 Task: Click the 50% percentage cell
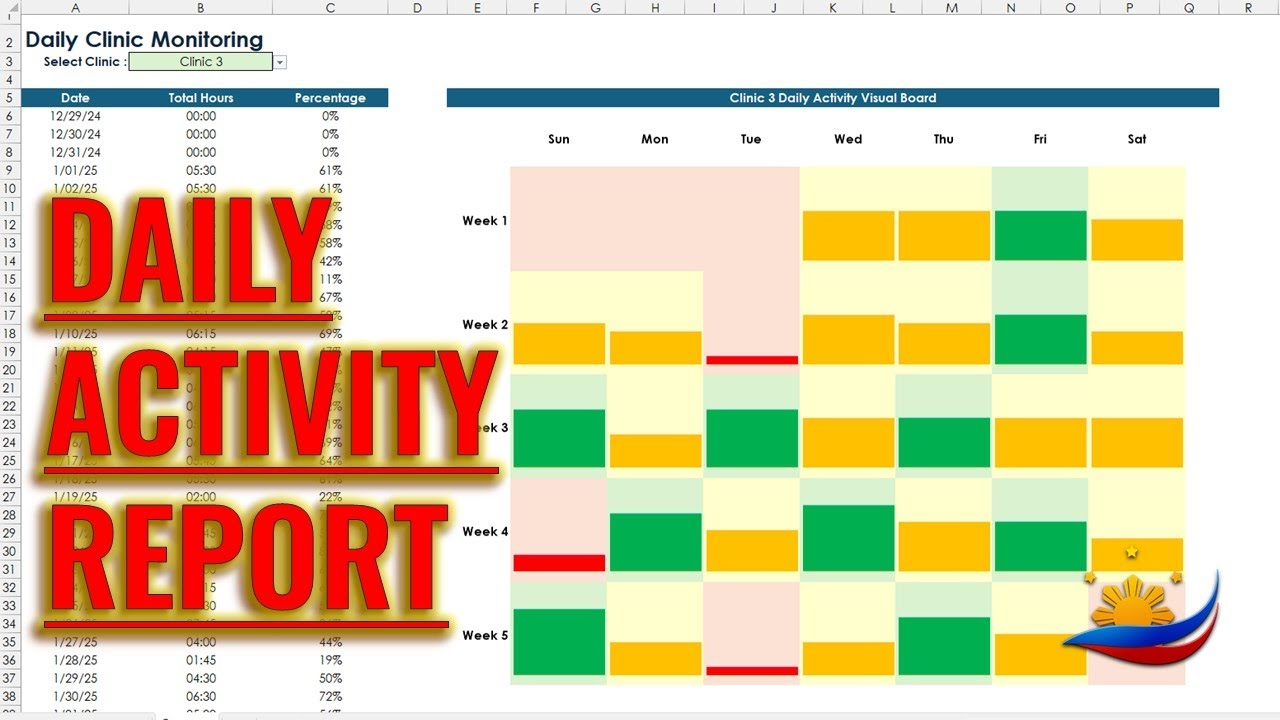(330, 678)
